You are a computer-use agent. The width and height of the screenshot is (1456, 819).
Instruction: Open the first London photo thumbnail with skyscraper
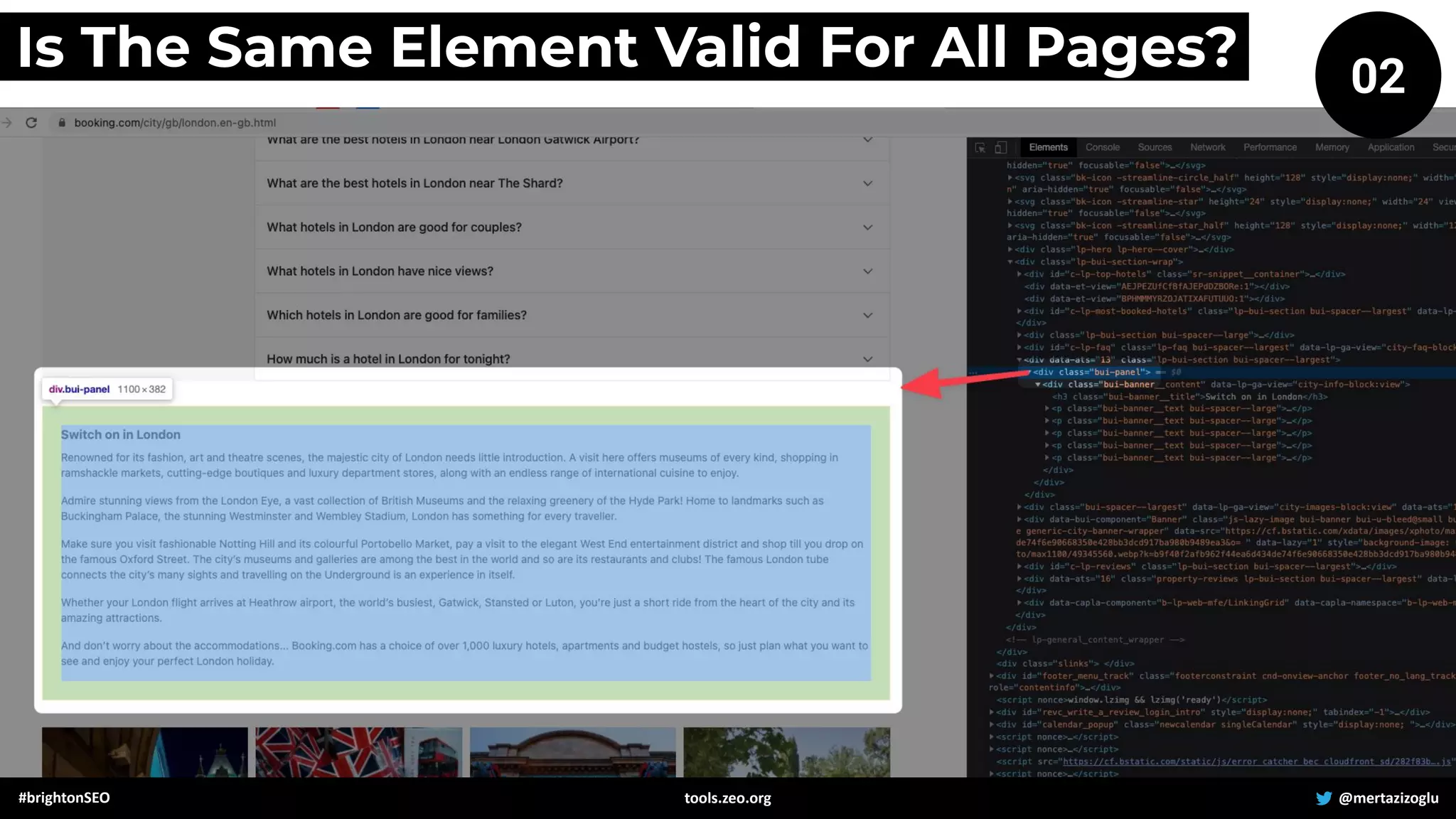point(145,751)
